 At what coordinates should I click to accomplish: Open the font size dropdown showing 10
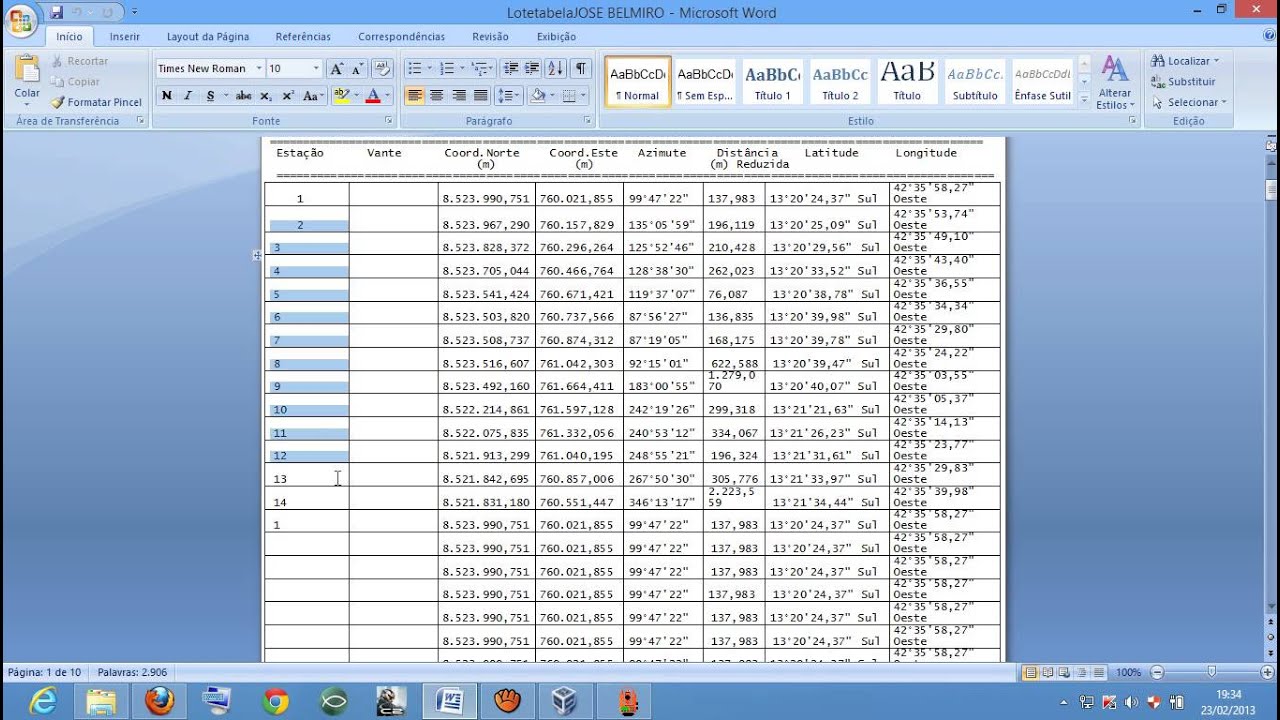(317, 69)
